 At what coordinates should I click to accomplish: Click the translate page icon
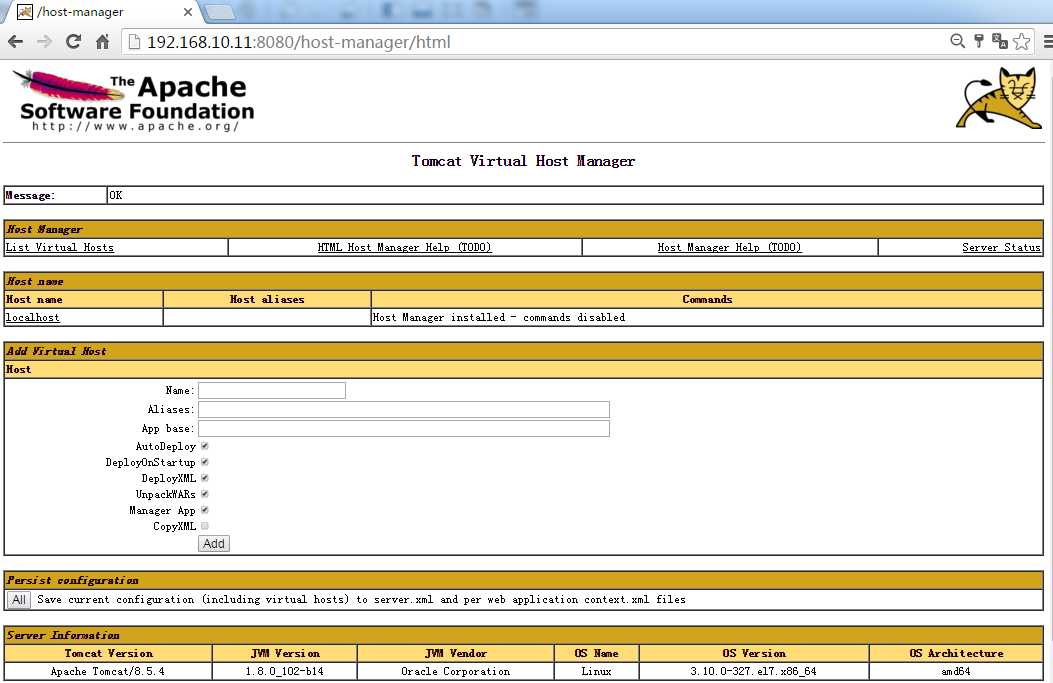pos(999,41)
